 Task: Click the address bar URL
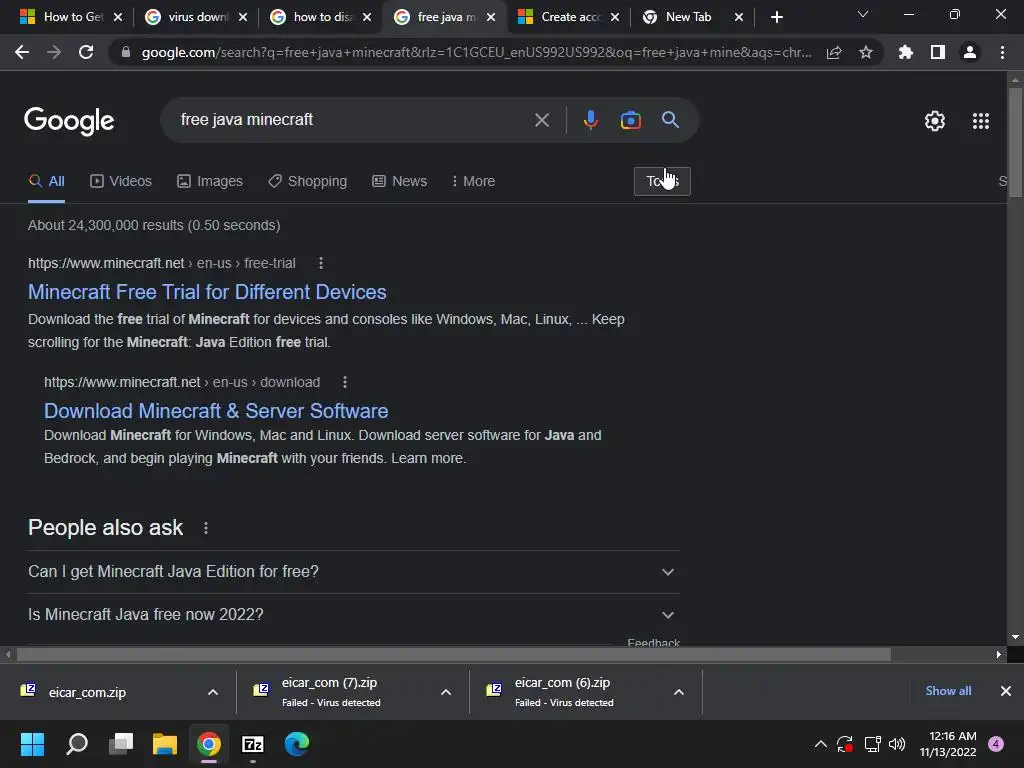477,52
